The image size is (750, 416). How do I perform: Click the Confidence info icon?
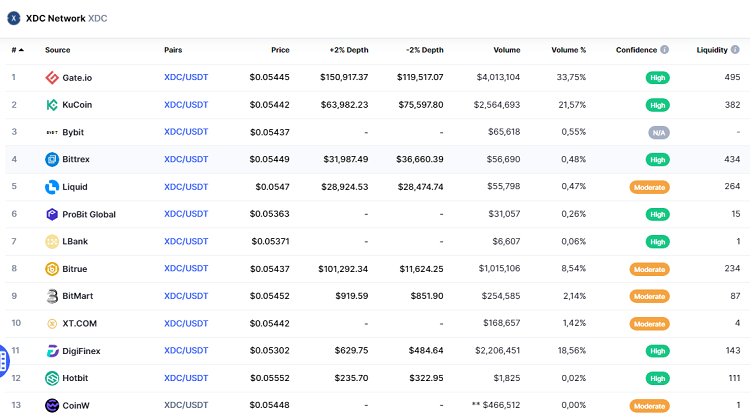(x=665, y=50)
